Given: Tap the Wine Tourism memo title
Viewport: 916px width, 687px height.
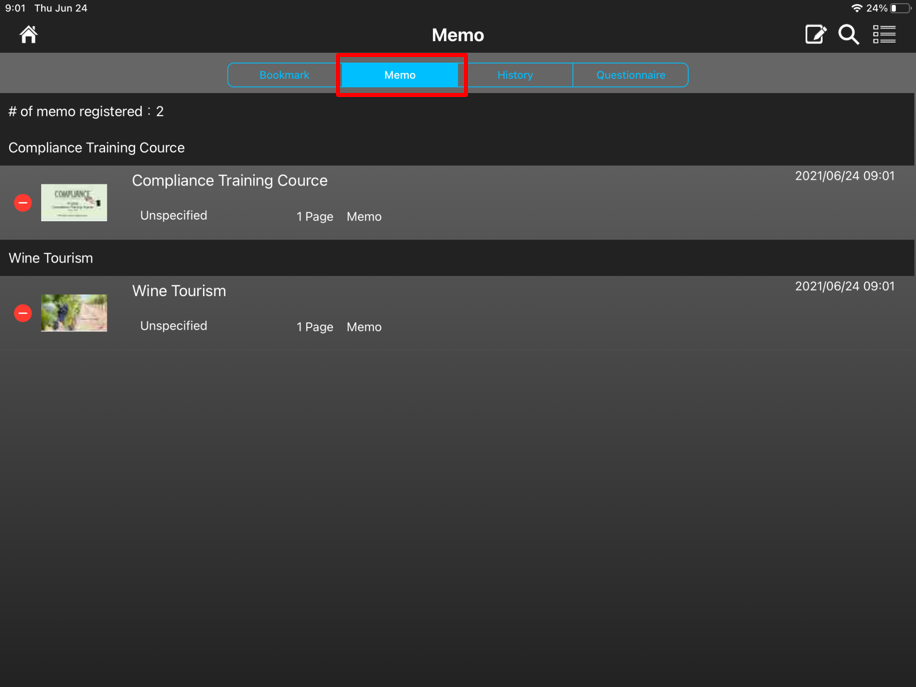Looking at the screenshot, I should point(179,291).
